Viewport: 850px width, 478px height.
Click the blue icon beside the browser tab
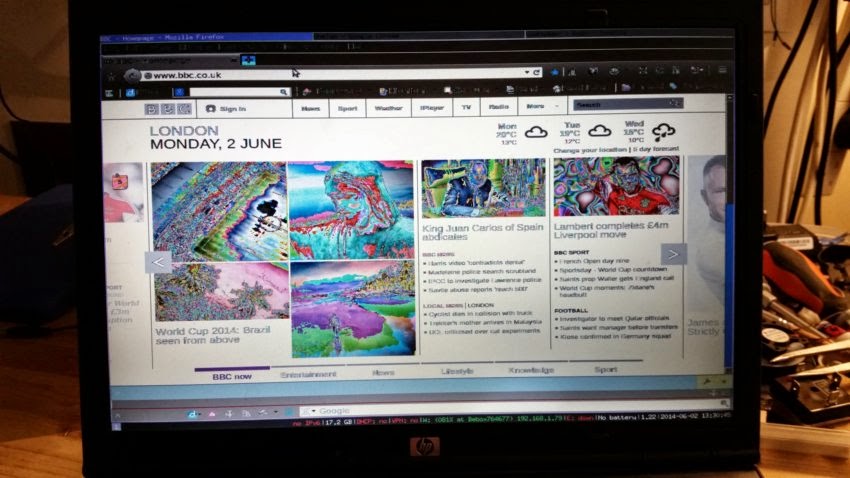pos(249,60)
